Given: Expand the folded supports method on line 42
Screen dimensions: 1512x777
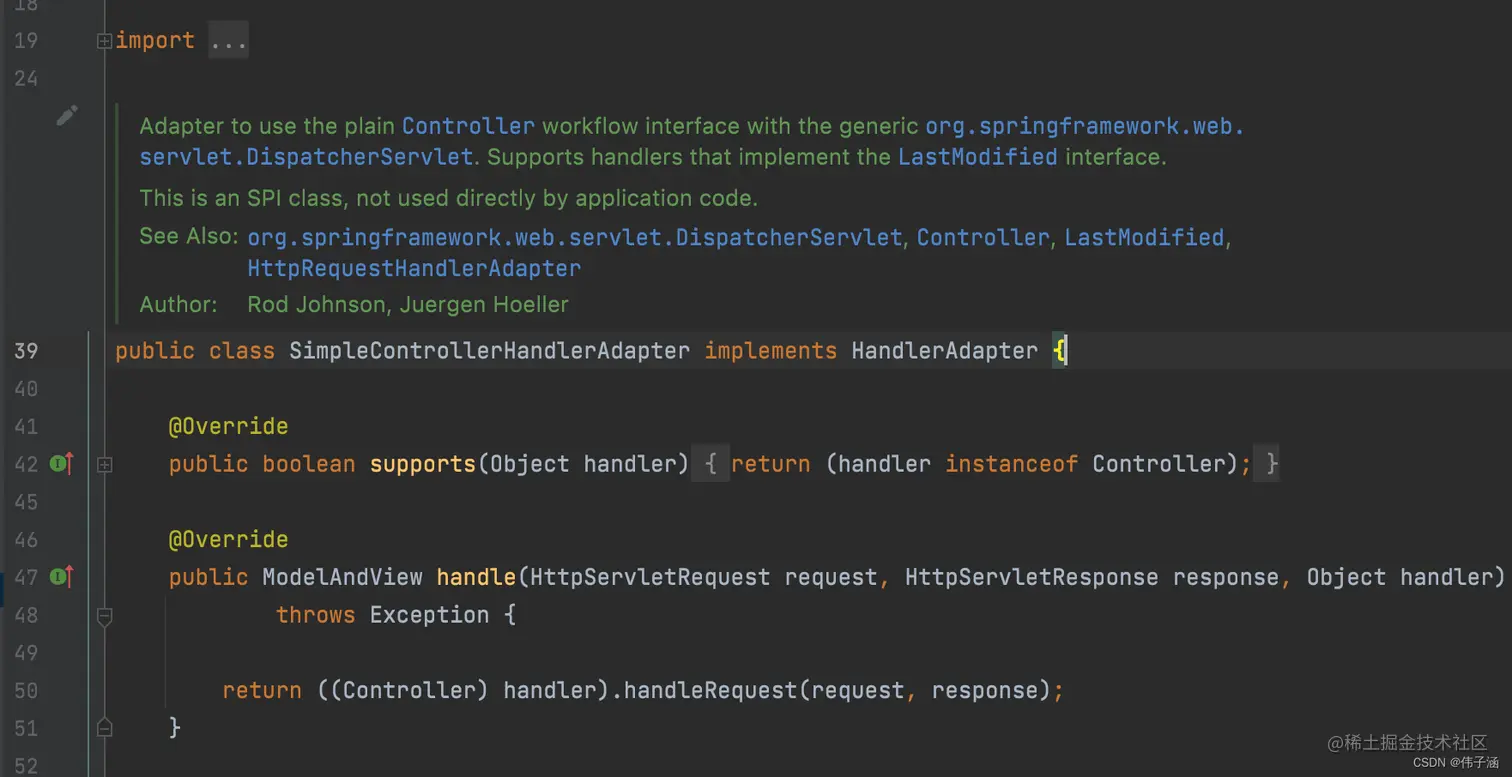Looking at the screenshot, I should tap(104, 464).
